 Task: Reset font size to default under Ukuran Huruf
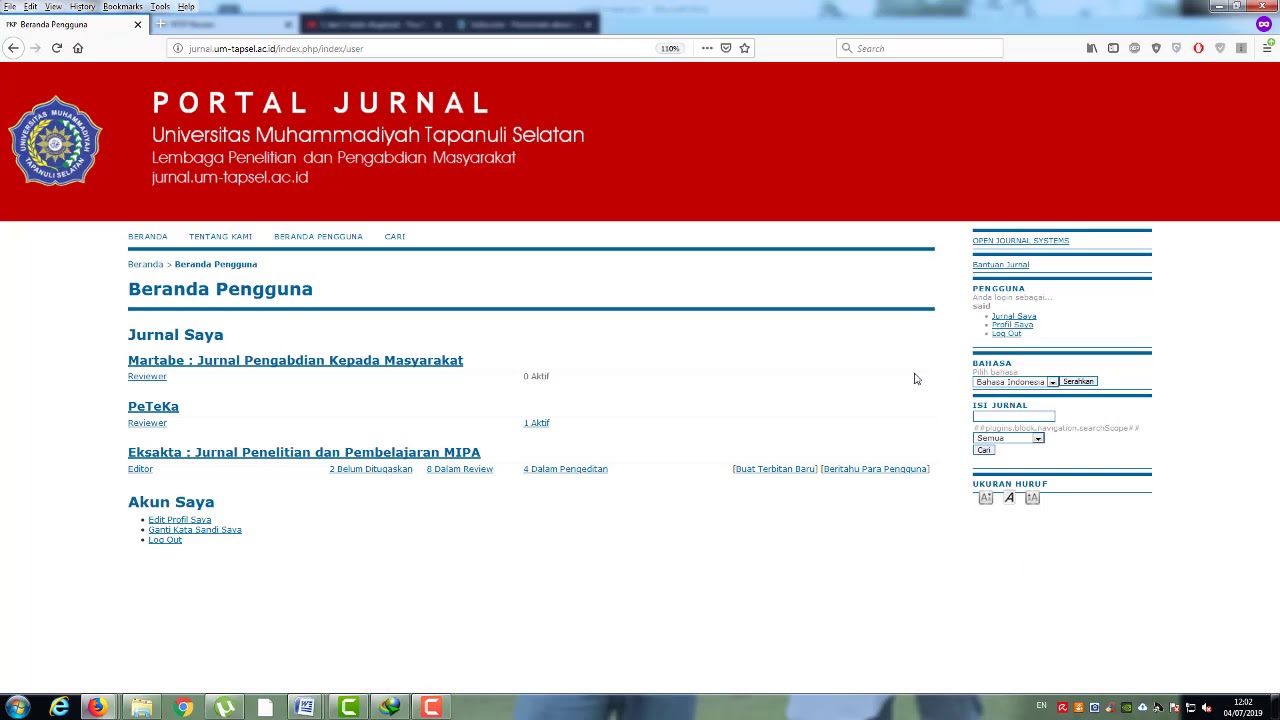[x=1009, y=498]
